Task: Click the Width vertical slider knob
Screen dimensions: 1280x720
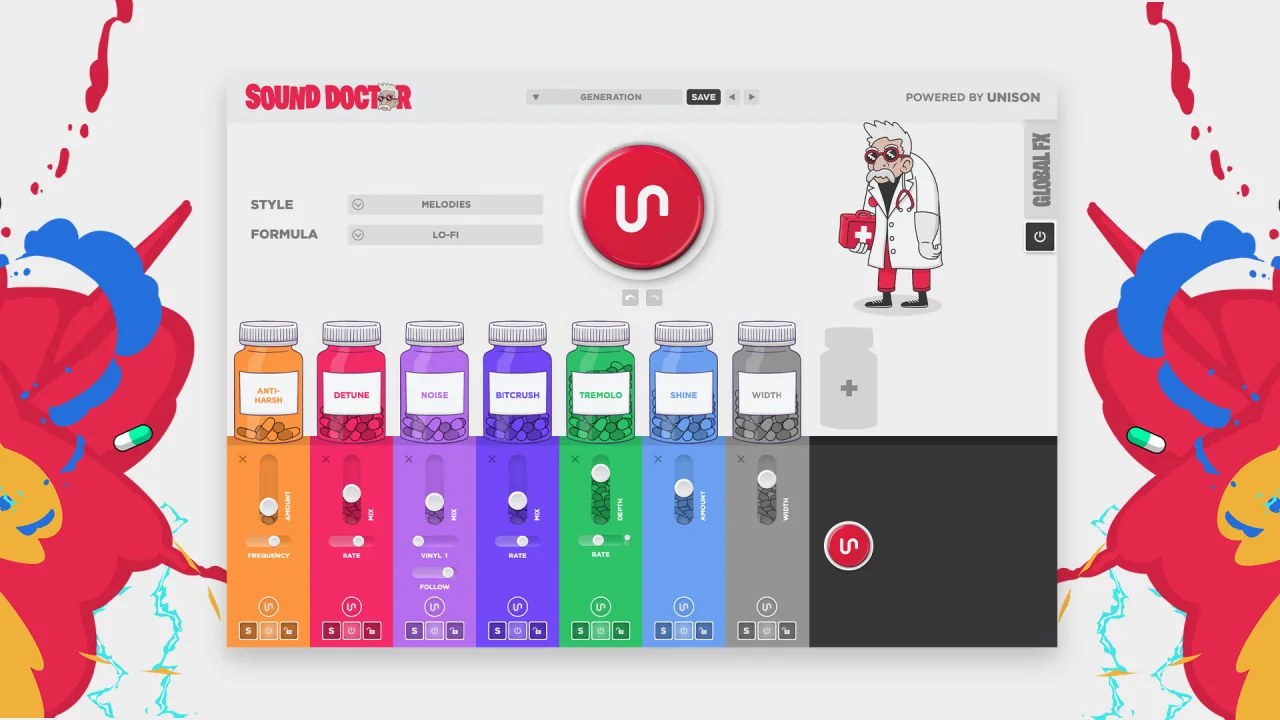Action: coord(766,478)
